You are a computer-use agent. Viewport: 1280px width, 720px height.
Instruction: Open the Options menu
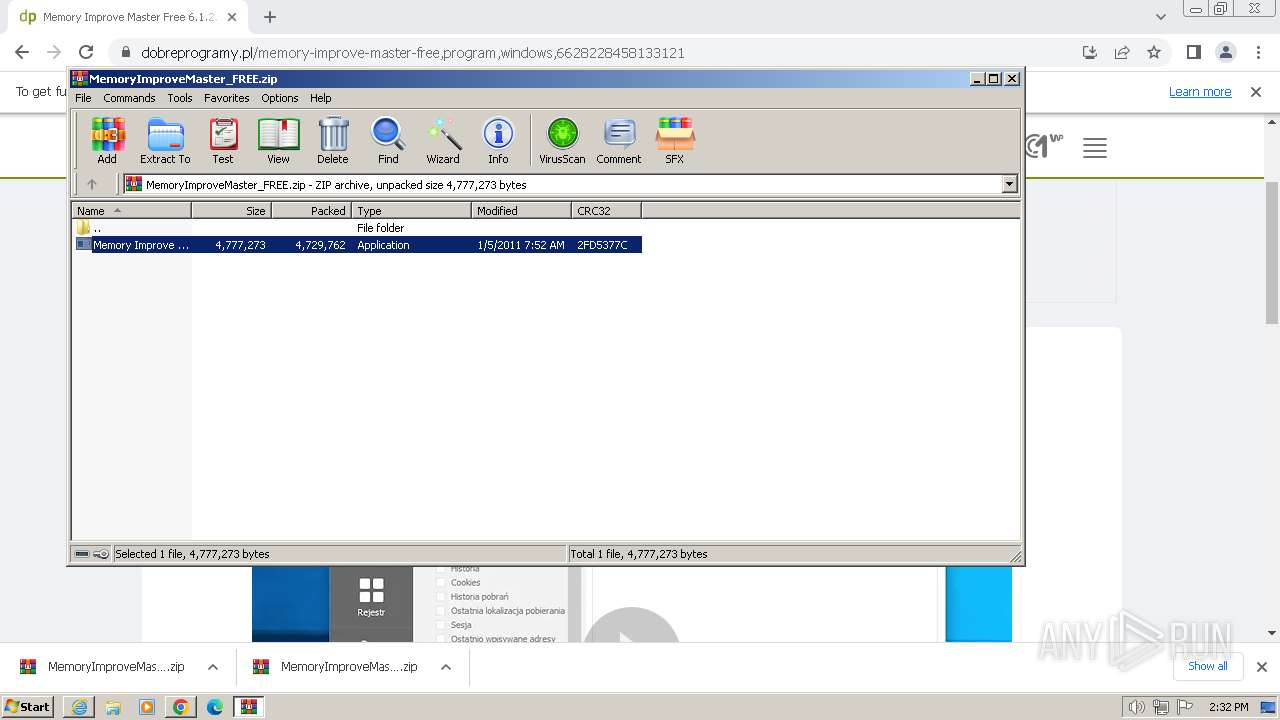280,98
